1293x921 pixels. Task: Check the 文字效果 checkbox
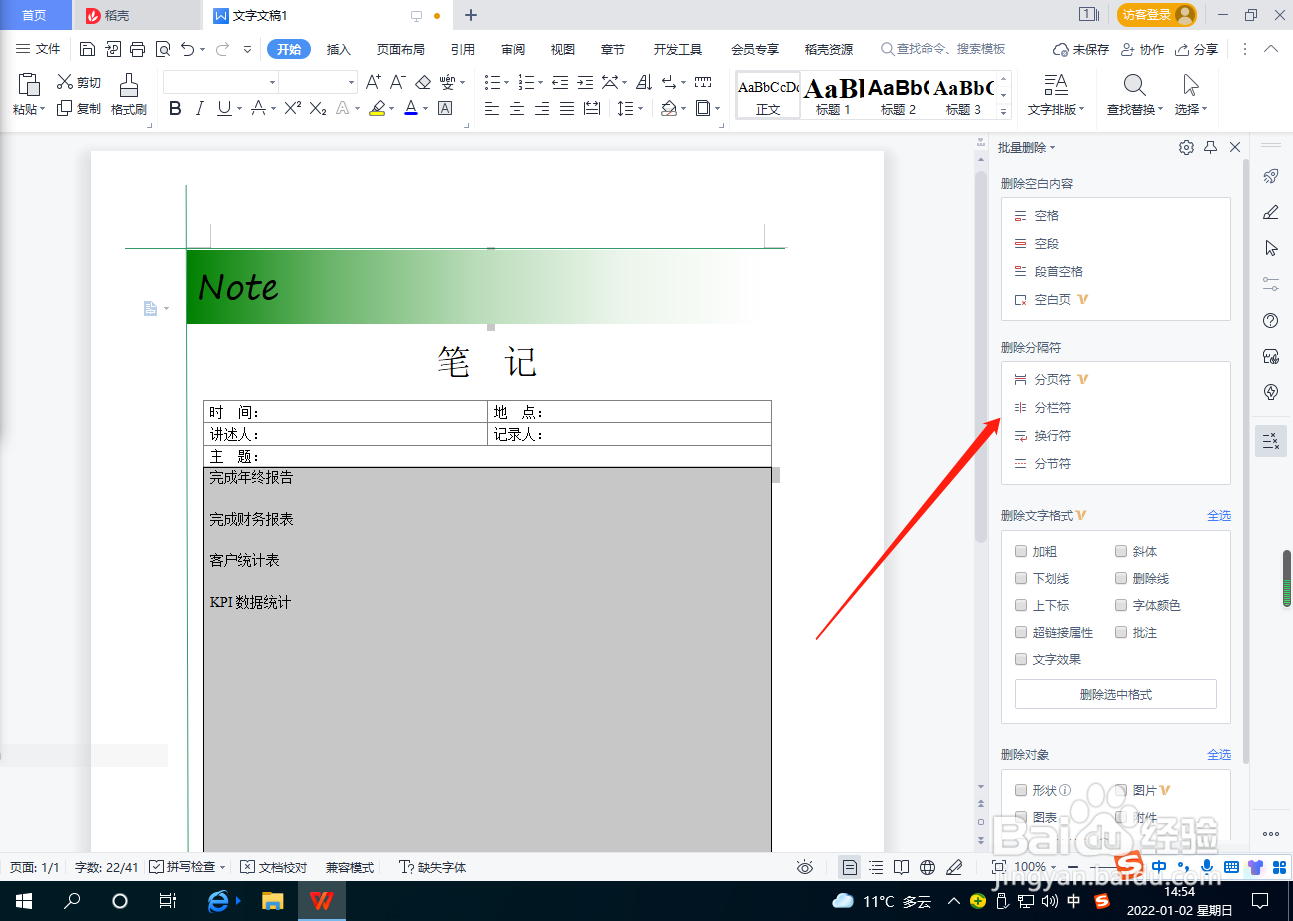[1021, 659]
